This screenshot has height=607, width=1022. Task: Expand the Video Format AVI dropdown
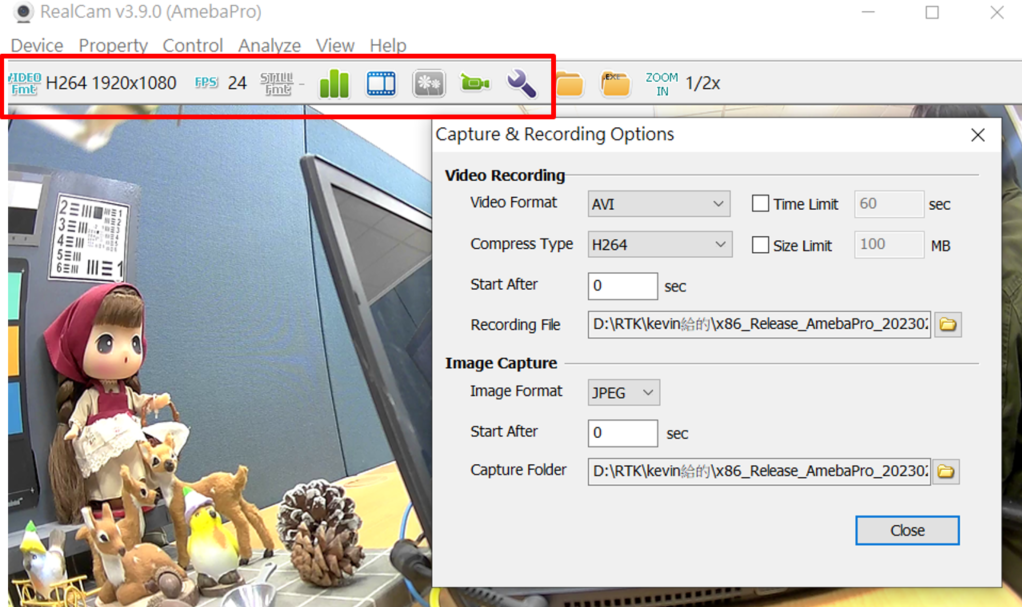659,204
